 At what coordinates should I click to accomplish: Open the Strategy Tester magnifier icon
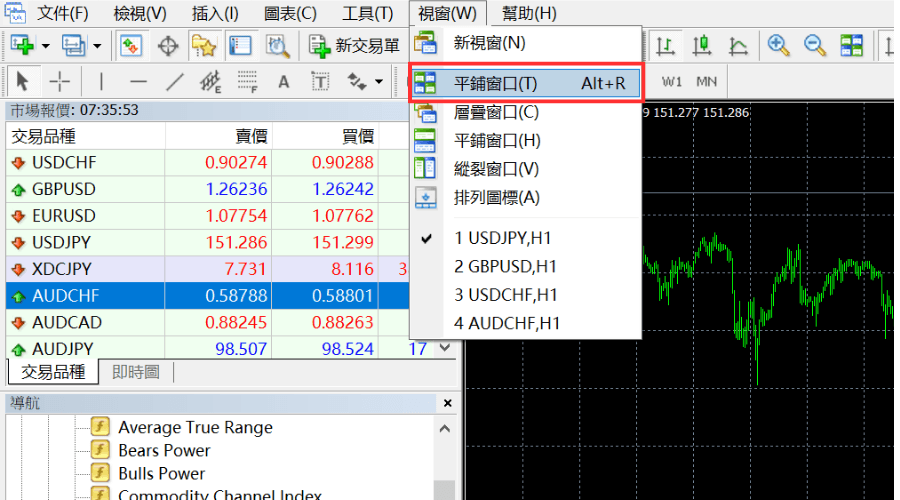[277, 45]
